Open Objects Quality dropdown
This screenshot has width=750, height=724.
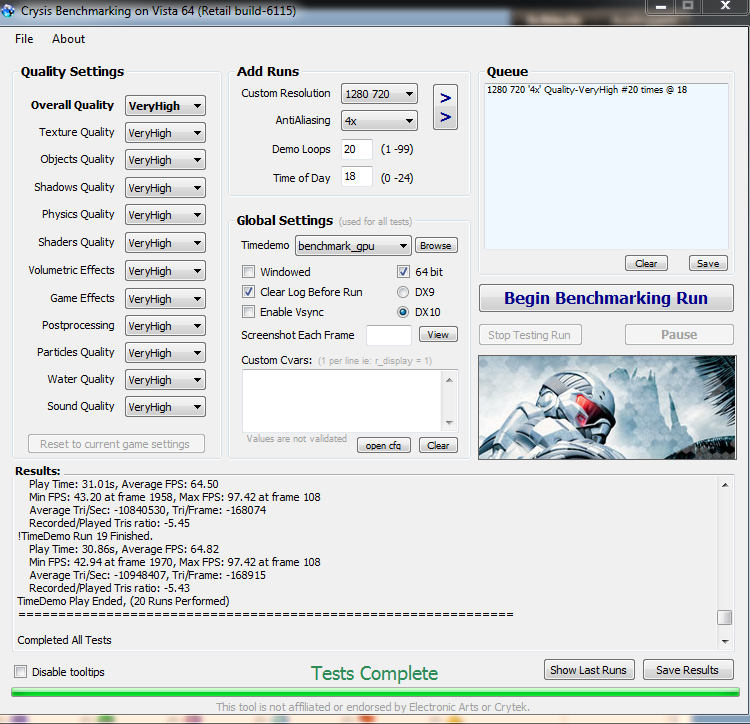tap(165, 160)
